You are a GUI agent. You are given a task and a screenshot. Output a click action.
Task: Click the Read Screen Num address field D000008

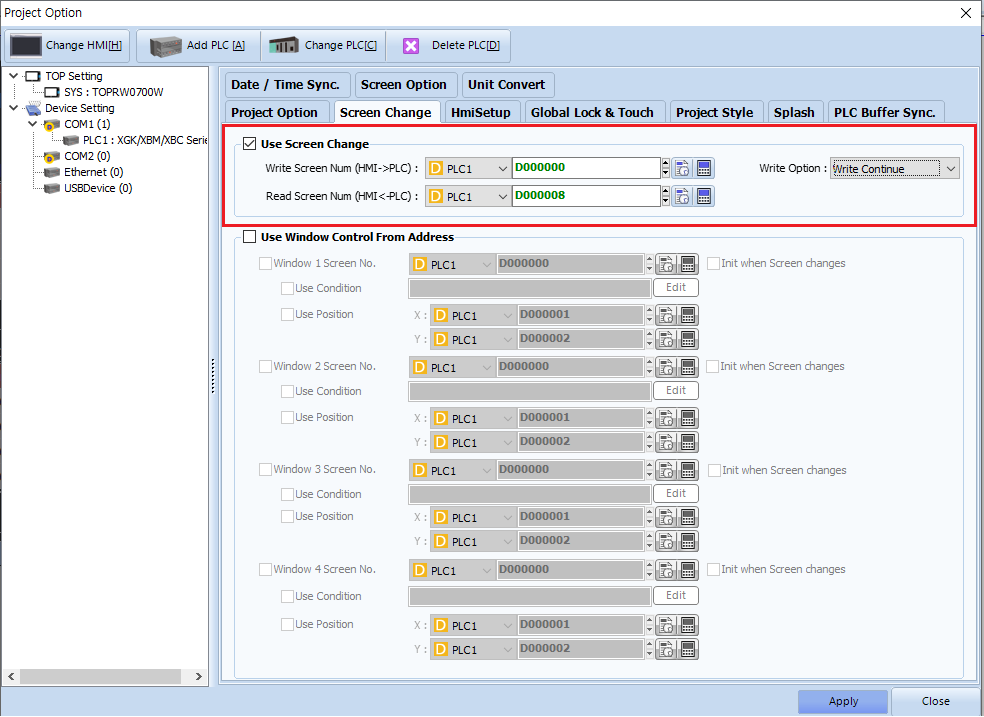point(586,196)
